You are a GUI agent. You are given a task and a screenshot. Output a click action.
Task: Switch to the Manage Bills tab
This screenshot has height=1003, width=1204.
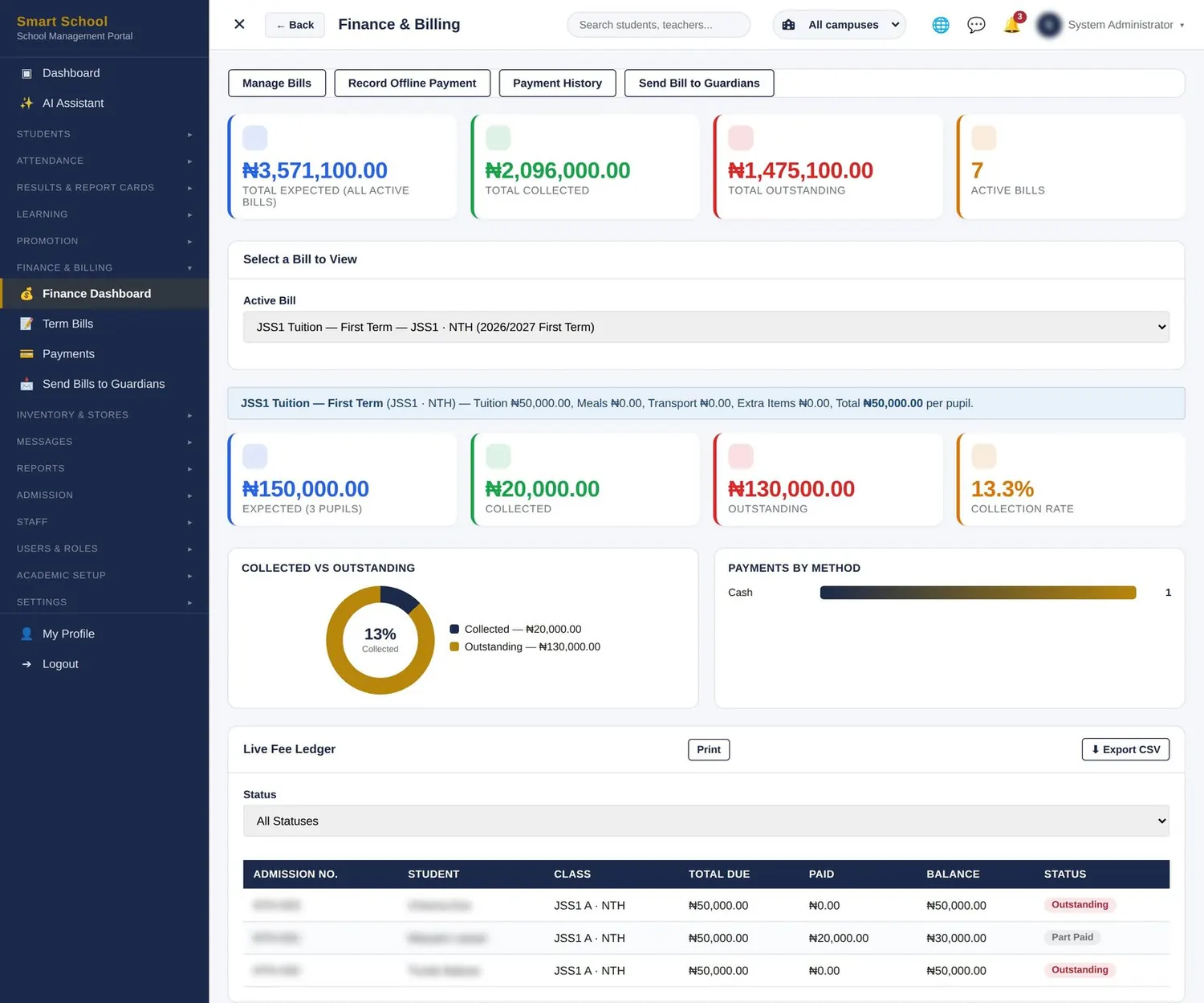click(x=277, y=83)
